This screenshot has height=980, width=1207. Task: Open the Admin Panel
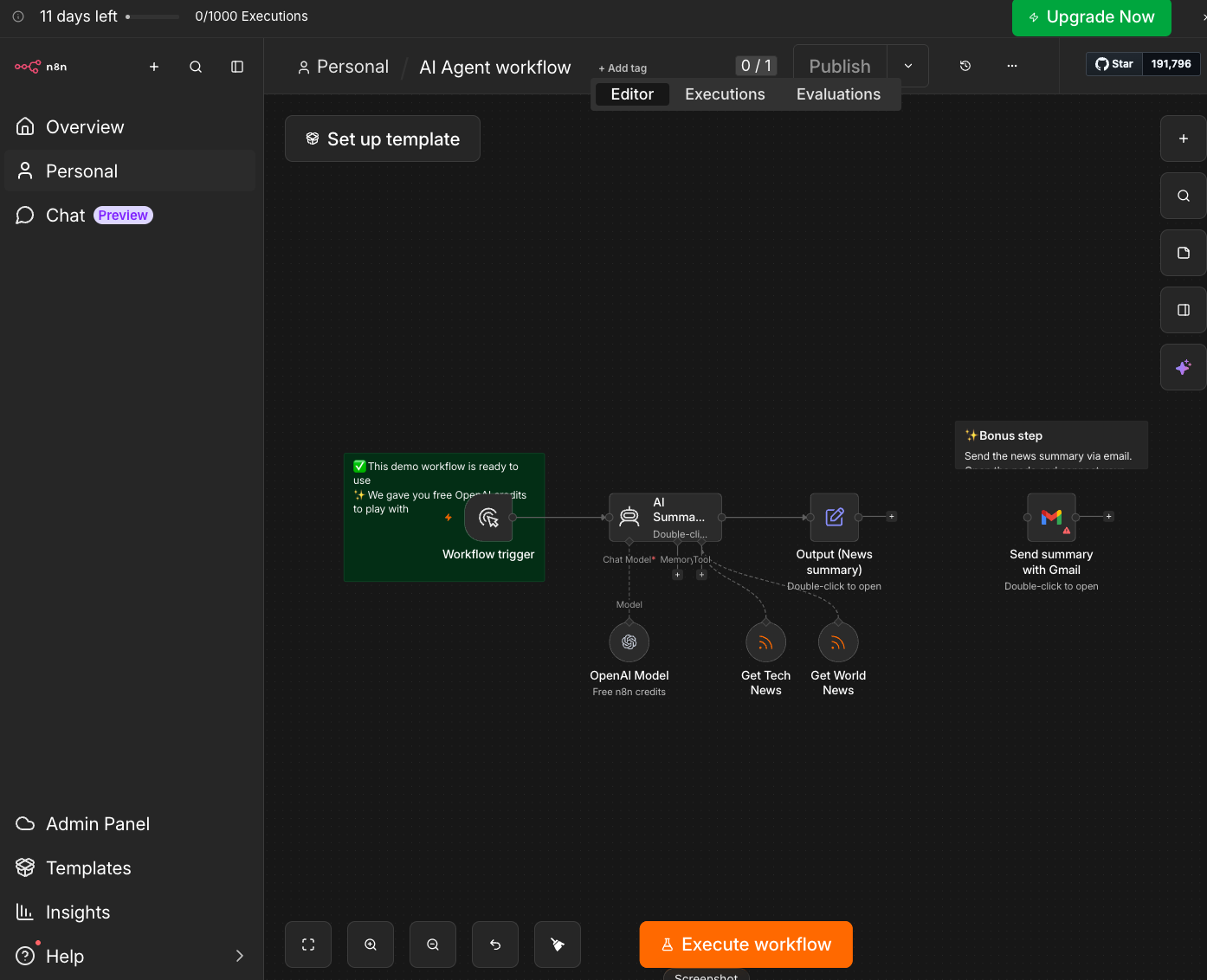pyautogui.click(x=130, y=824)
